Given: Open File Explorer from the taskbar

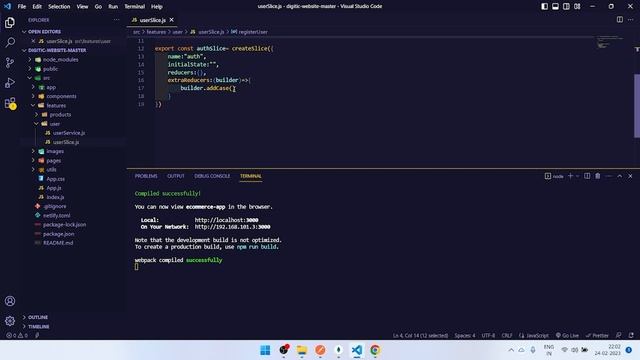Looking at the screenshot, I should point(302,350).
